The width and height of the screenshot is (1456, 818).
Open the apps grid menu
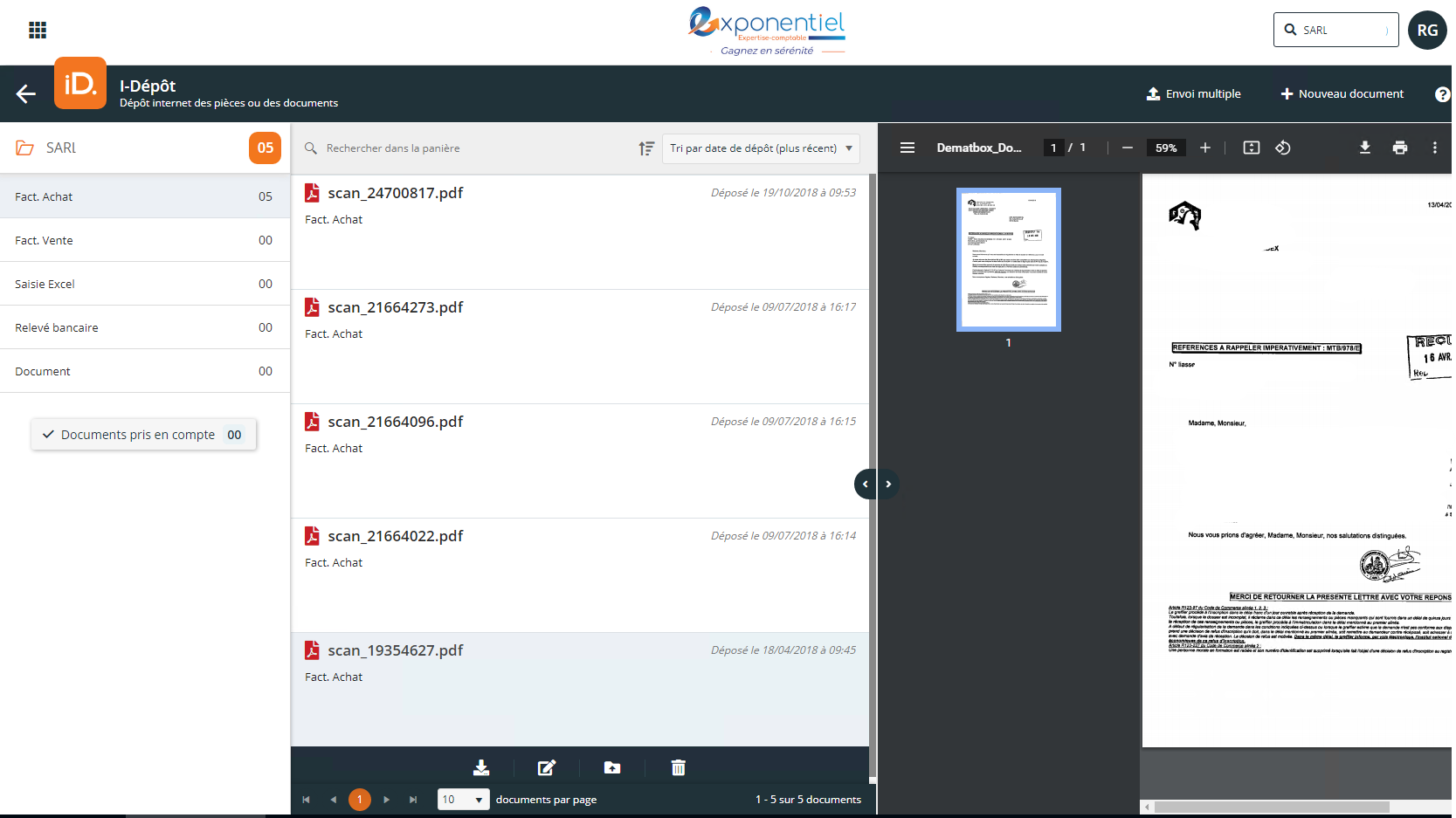click(38, 31)
